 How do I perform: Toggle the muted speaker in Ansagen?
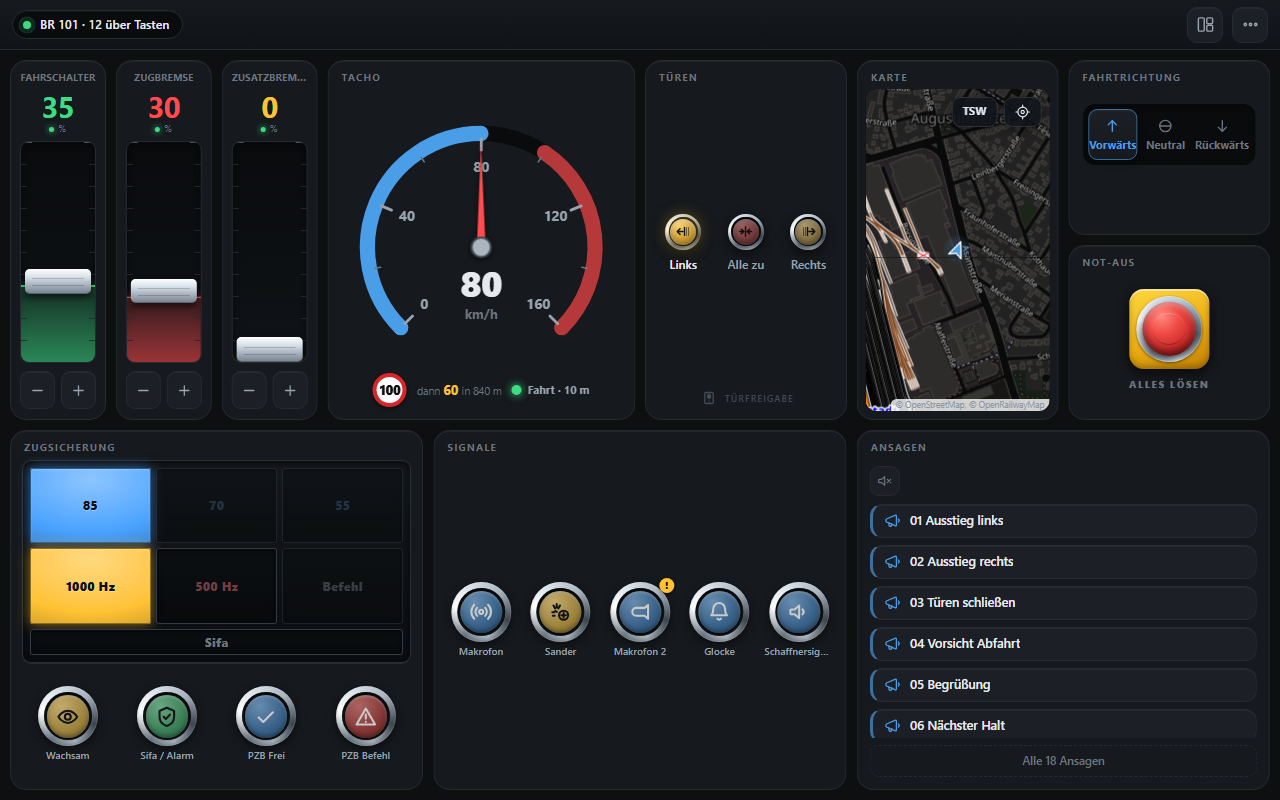point(885,481)
